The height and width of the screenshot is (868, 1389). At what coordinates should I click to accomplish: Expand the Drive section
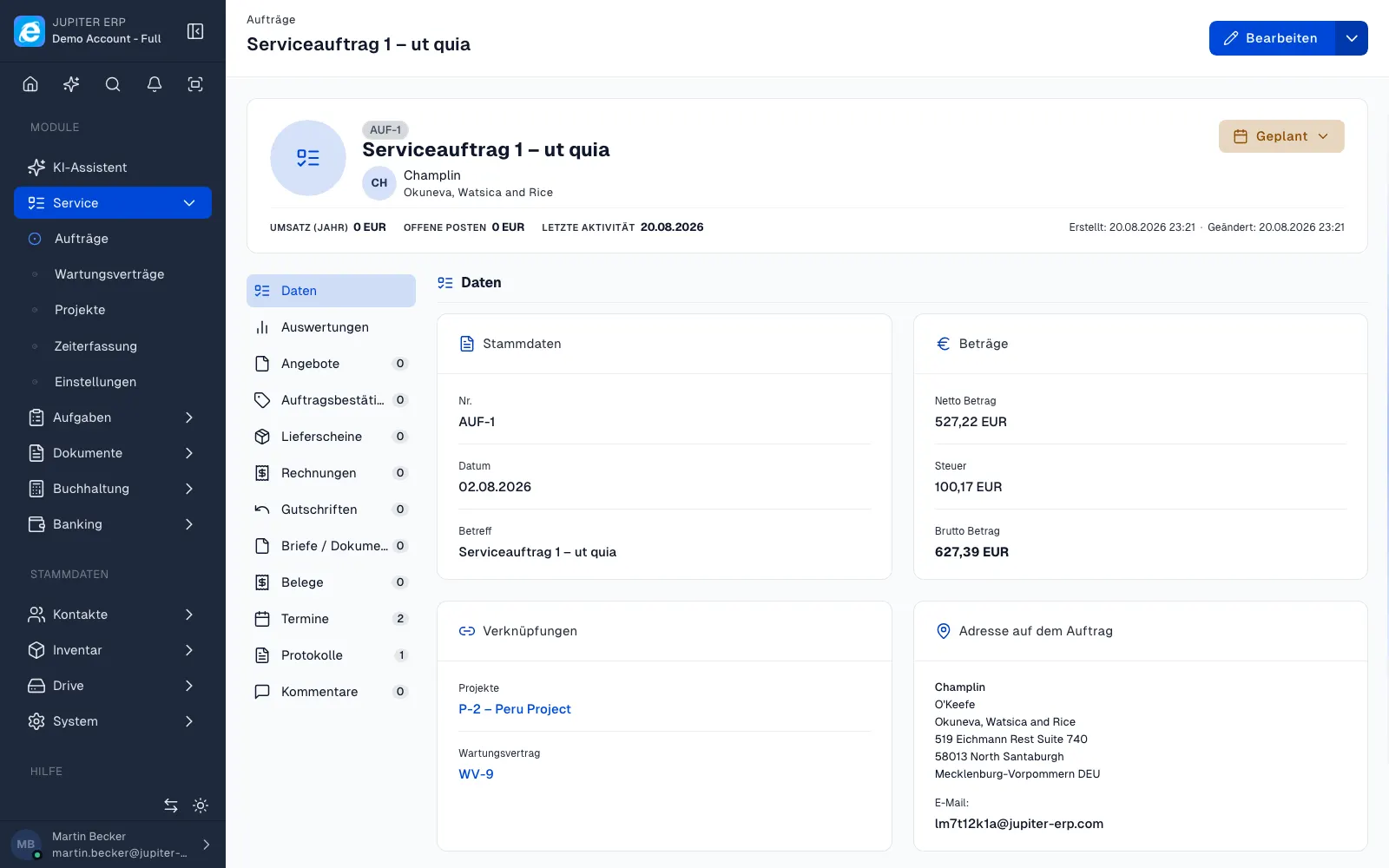point(113,686)
